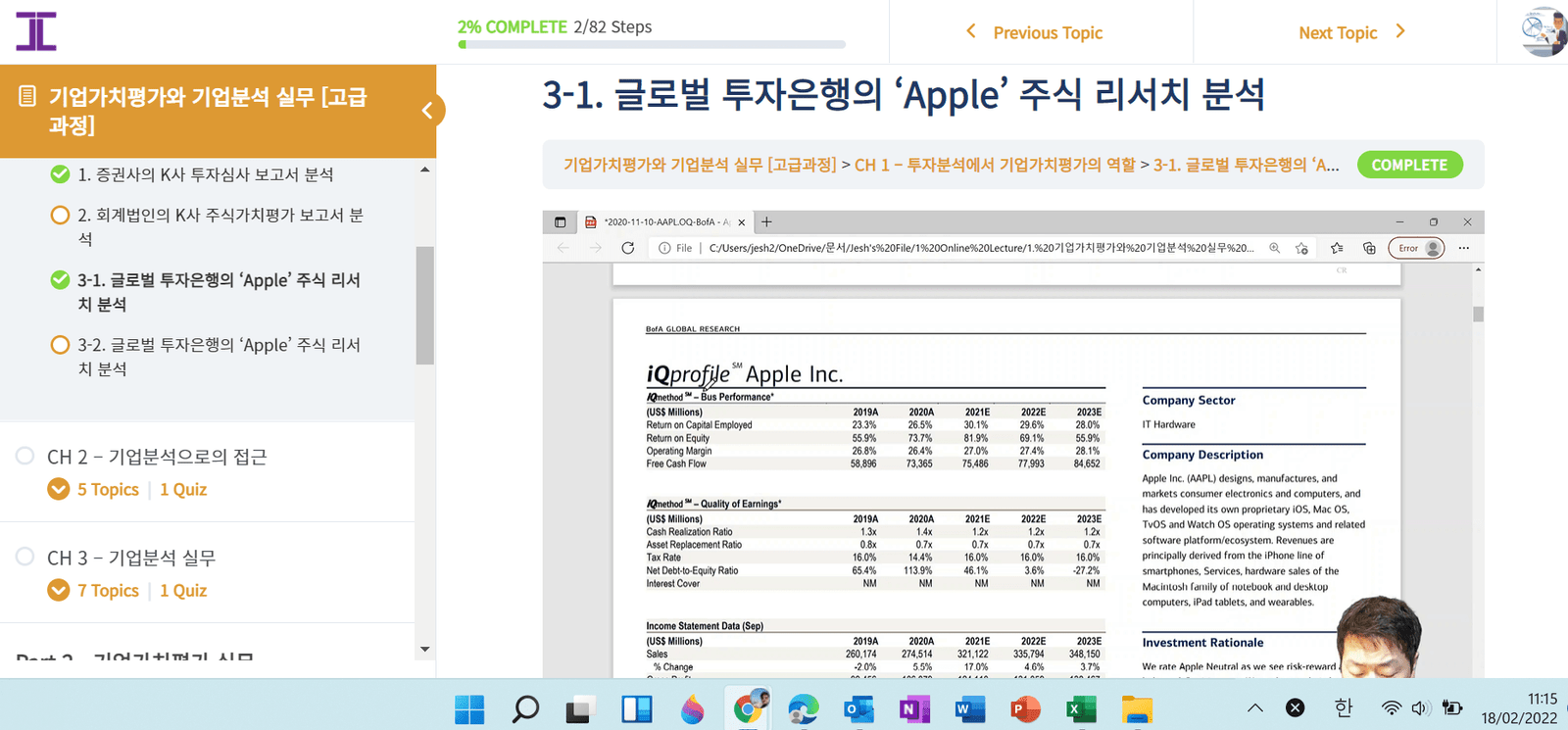Click sidebar scroll-down arrow
This screenshot has height=730, width=1568.
pos(424,649)
